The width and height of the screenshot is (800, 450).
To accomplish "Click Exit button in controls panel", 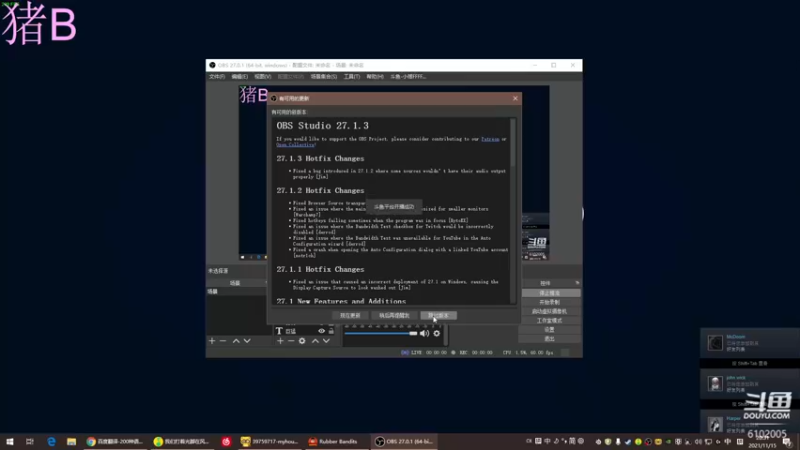I will [549, 339].
